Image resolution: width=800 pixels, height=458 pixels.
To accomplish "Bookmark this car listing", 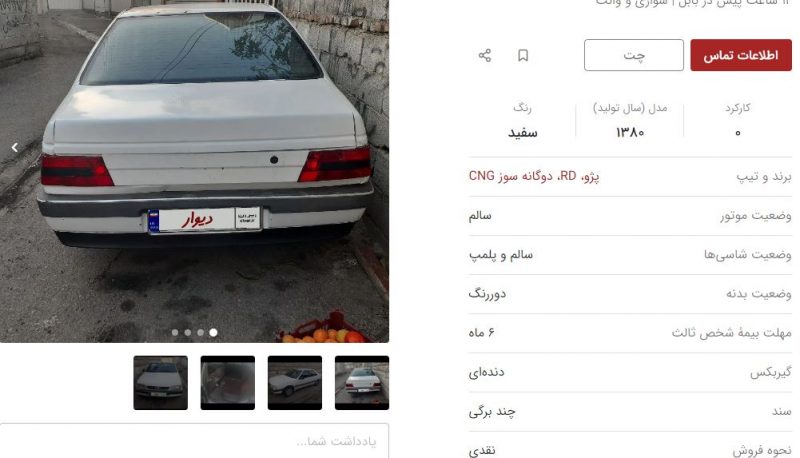I will pyautogui.click(x=523, y=55).
